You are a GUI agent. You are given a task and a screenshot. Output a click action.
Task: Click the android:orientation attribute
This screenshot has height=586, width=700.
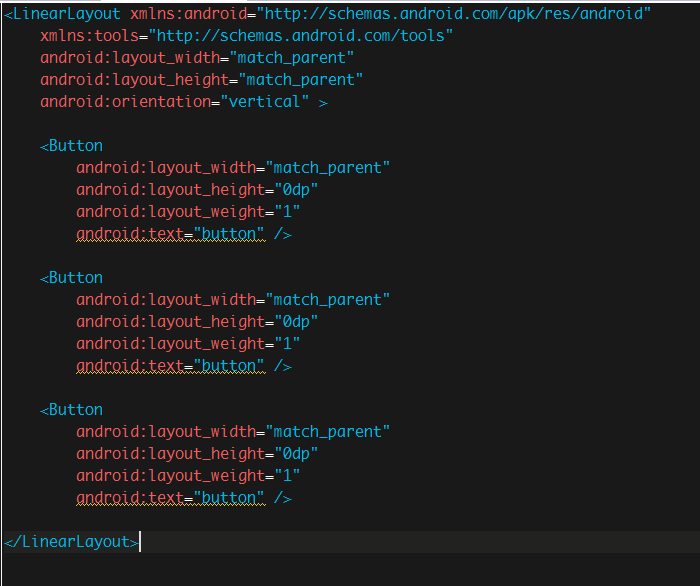coord(125,102)
